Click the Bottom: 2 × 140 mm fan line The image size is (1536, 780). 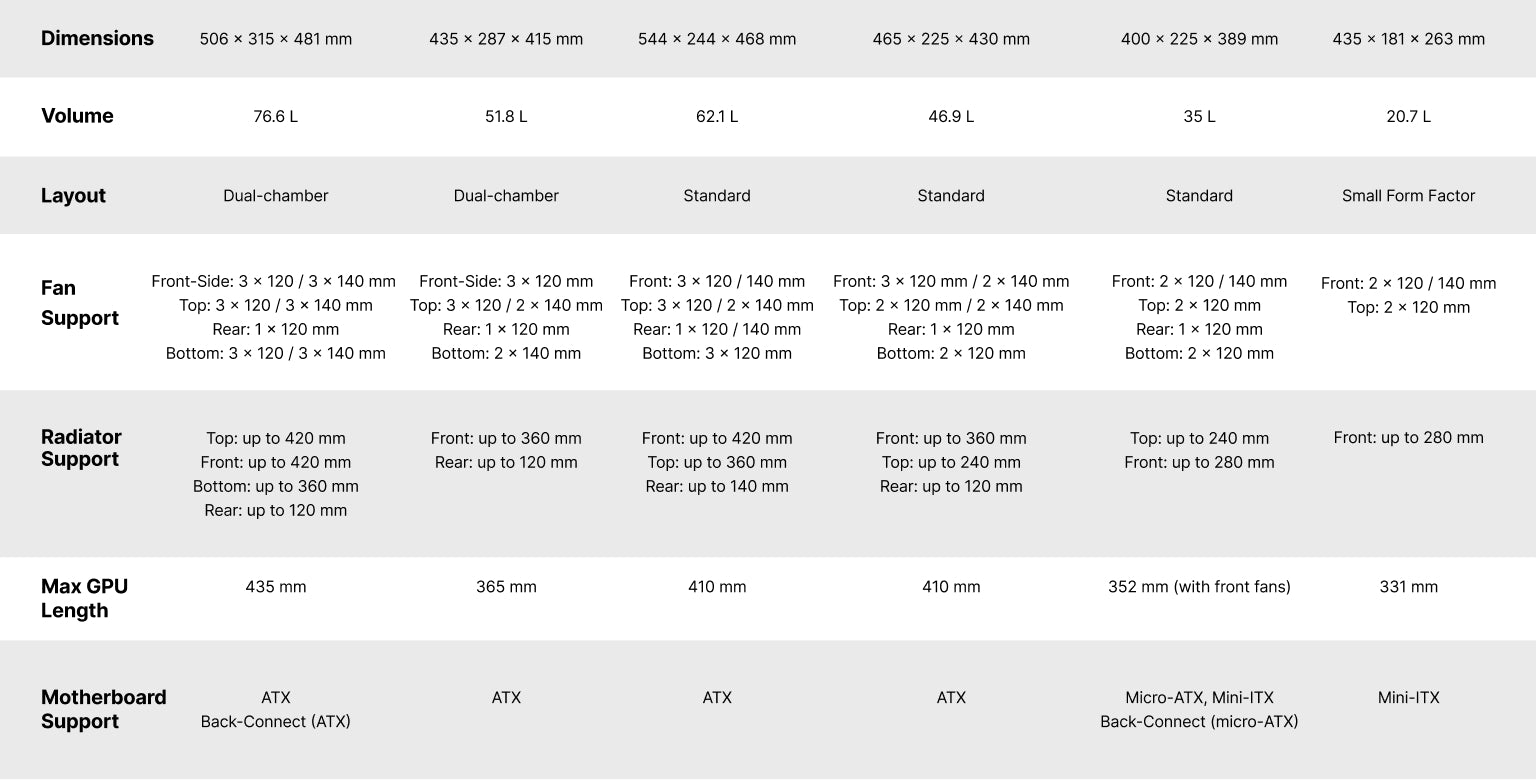[506, 354]
